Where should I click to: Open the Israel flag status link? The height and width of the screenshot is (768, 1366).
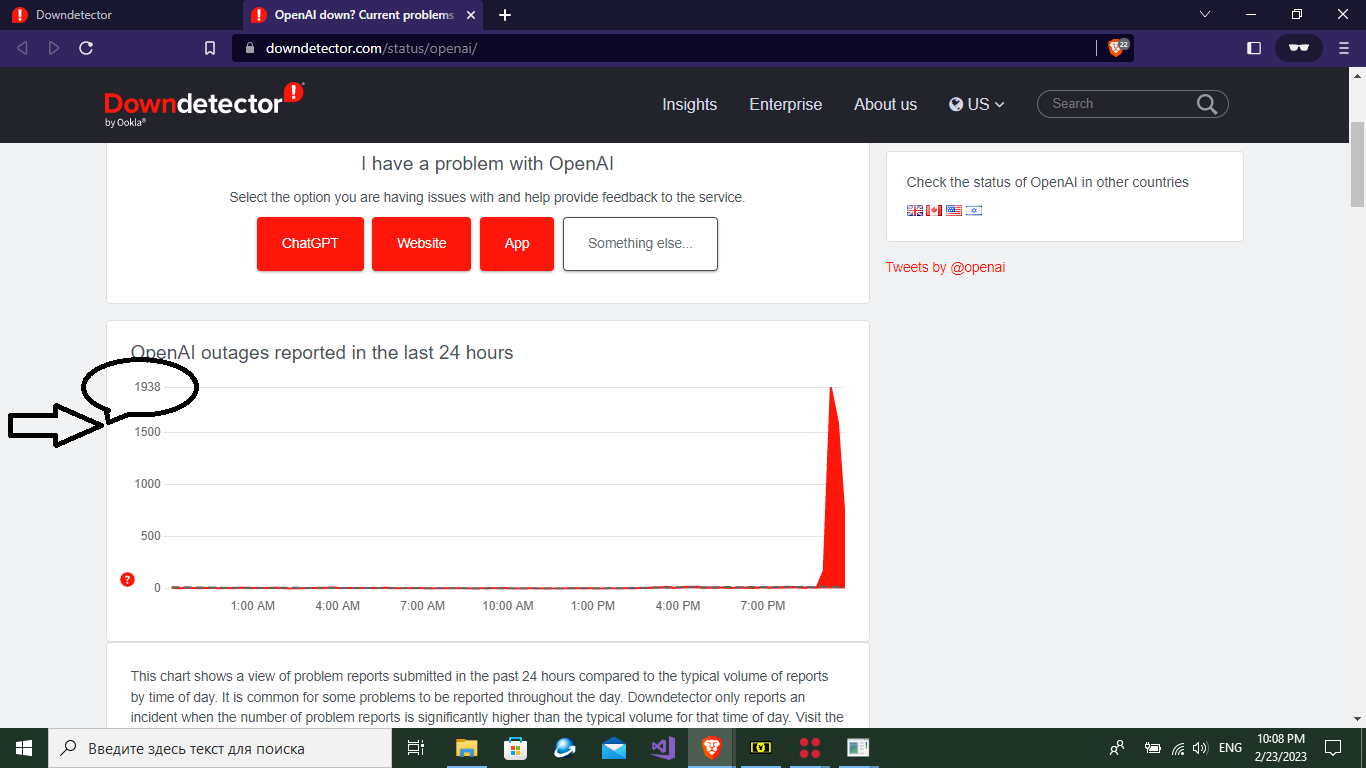point(974,210)
